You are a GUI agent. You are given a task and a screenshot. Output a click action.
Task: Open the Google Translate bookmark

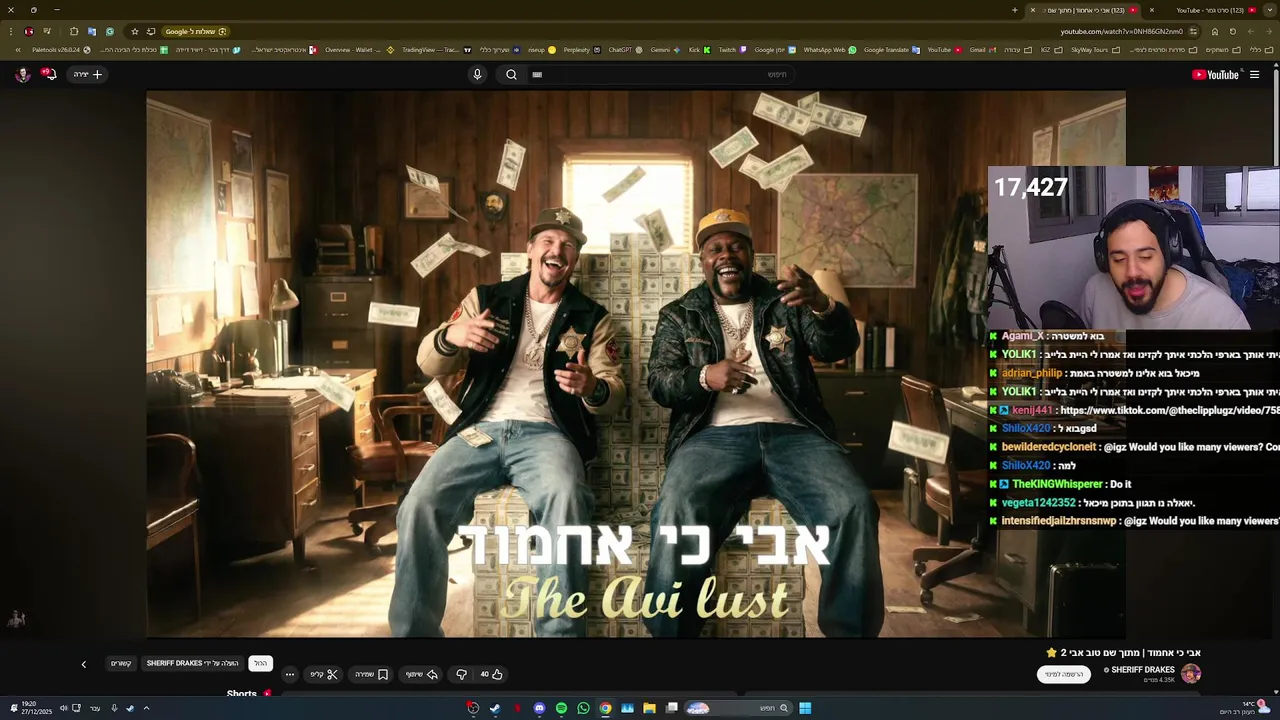pos(891,49)
